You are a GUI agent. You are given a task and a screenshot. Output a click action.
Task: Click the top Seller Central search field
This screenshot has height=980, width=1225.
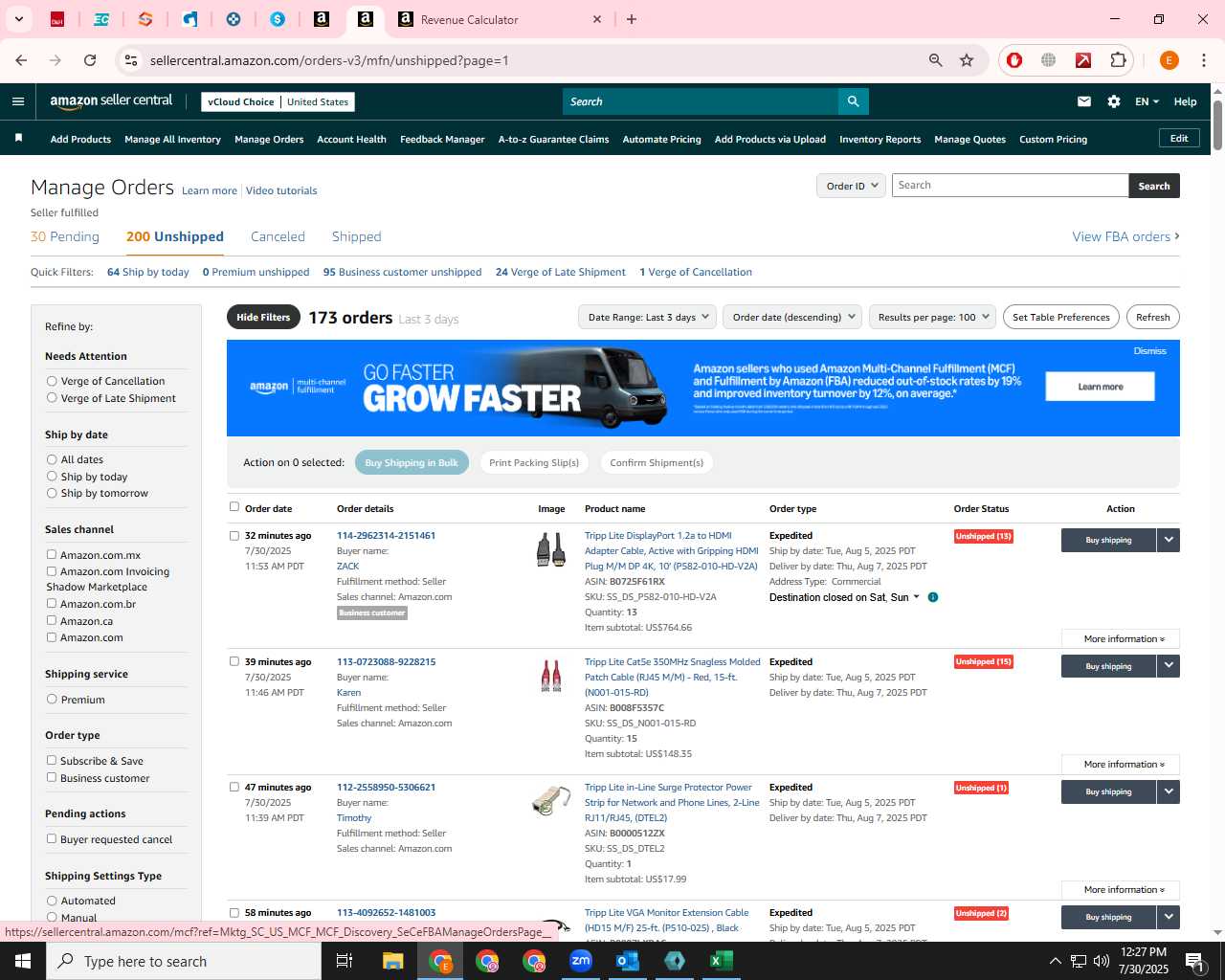pos(701,101)
